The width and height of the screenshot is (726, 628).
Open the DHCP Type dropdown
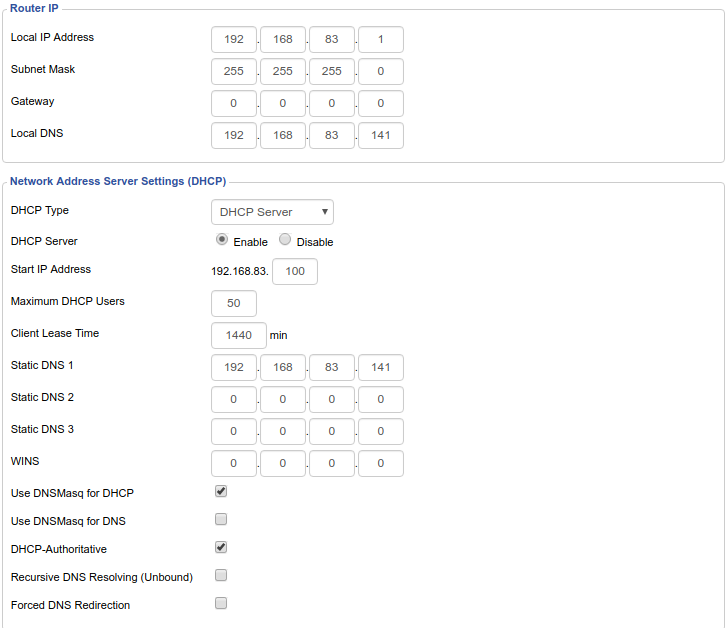tap(272, 212)
